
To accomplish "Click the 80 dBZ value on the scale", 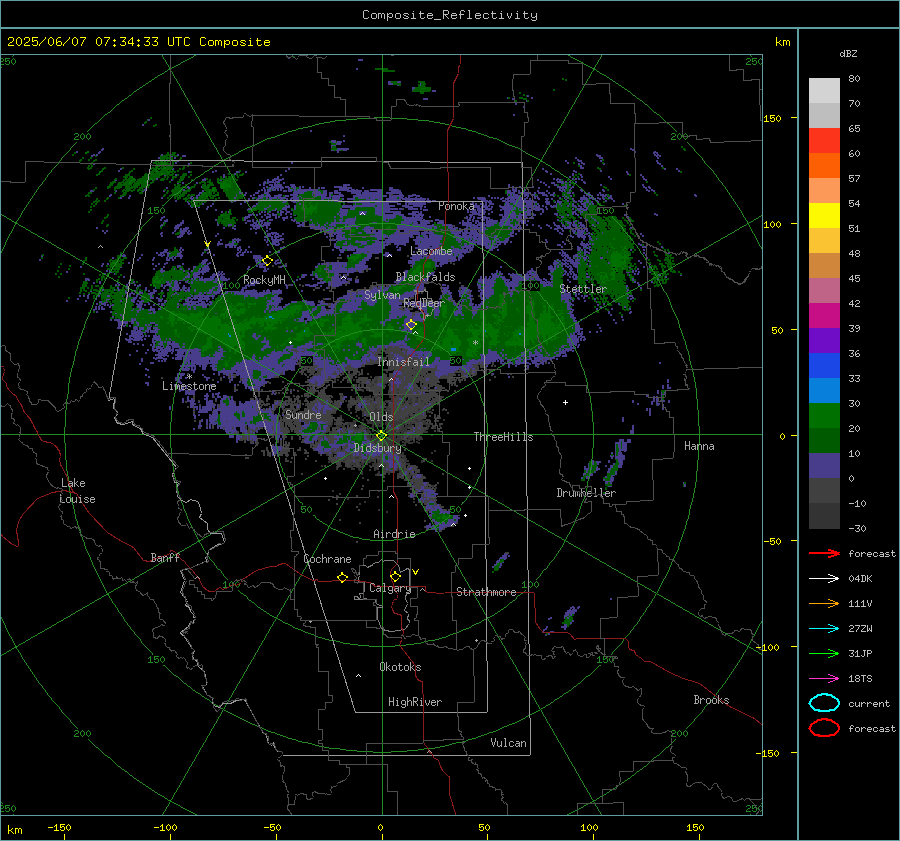I will 854,79.
